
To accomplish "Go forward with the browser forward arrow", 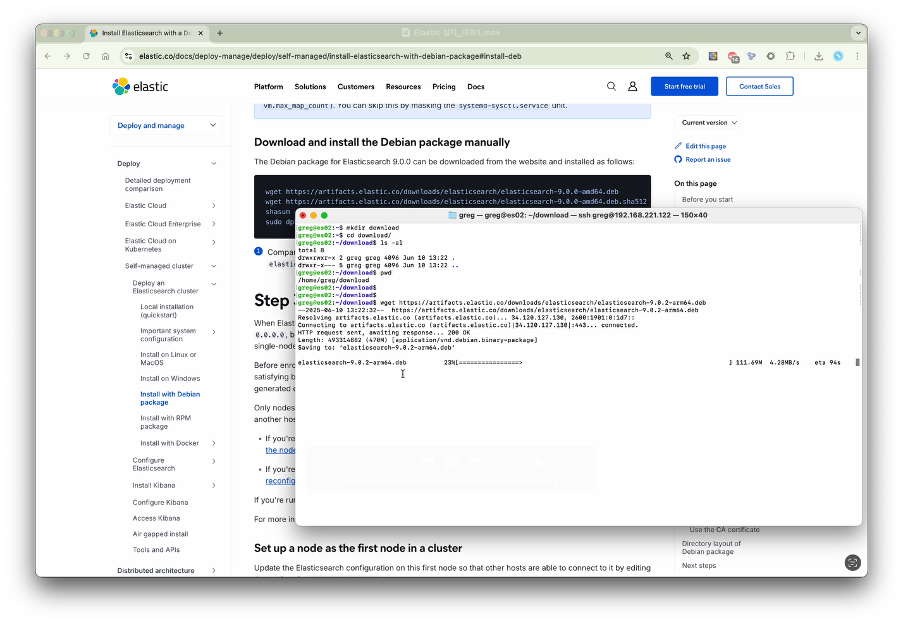I will (x=67, y=56).
